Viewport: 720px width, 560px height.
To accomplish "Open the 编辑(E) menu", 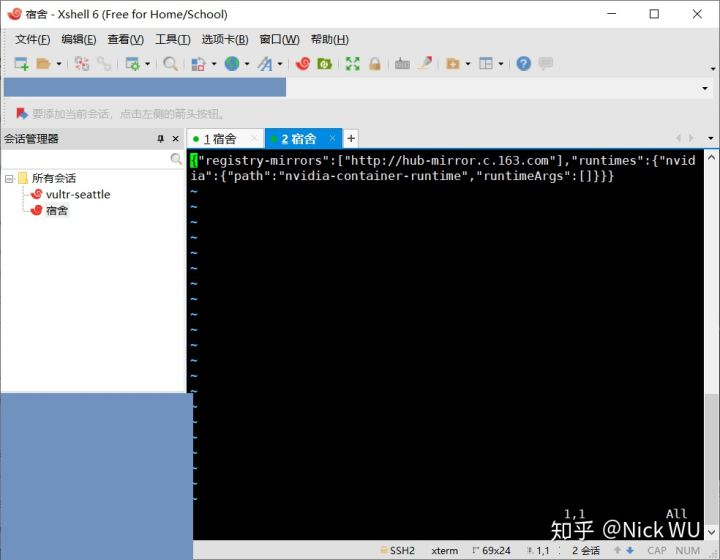I will pos(79,39).
